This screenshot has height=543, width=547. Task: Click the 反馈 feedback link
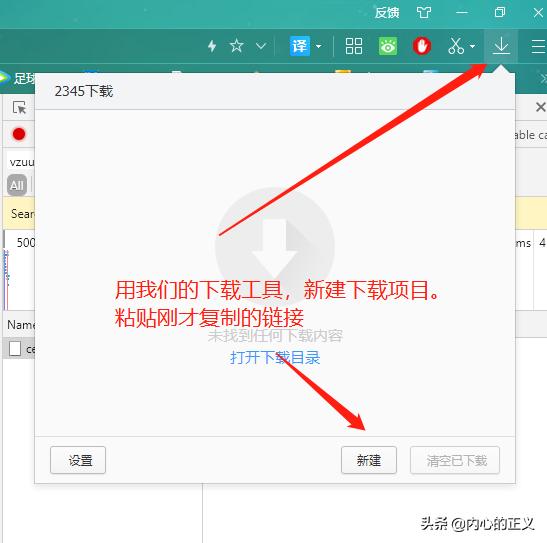(387, 13)
